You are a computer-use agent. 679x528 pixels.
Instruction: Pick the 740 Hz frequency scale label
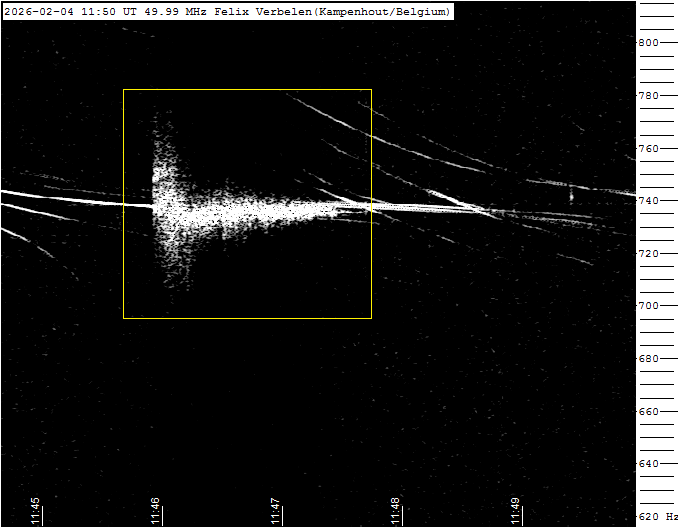coord(649,201)
